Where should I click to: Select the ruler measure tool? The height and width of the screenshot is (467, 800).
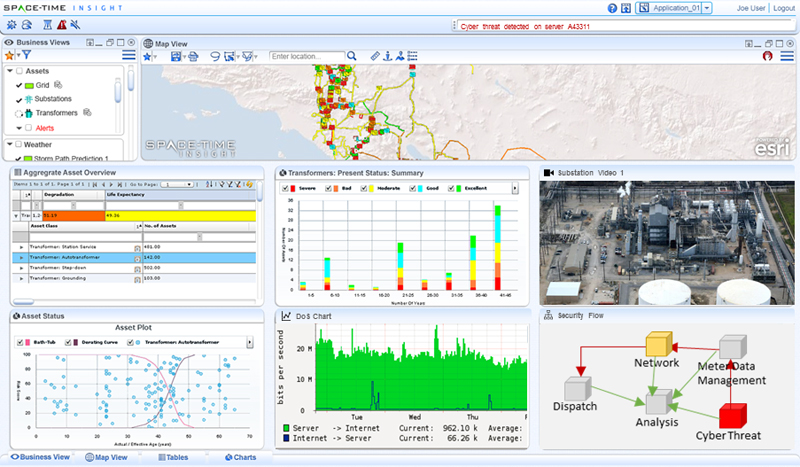click(x=375, y=56)
